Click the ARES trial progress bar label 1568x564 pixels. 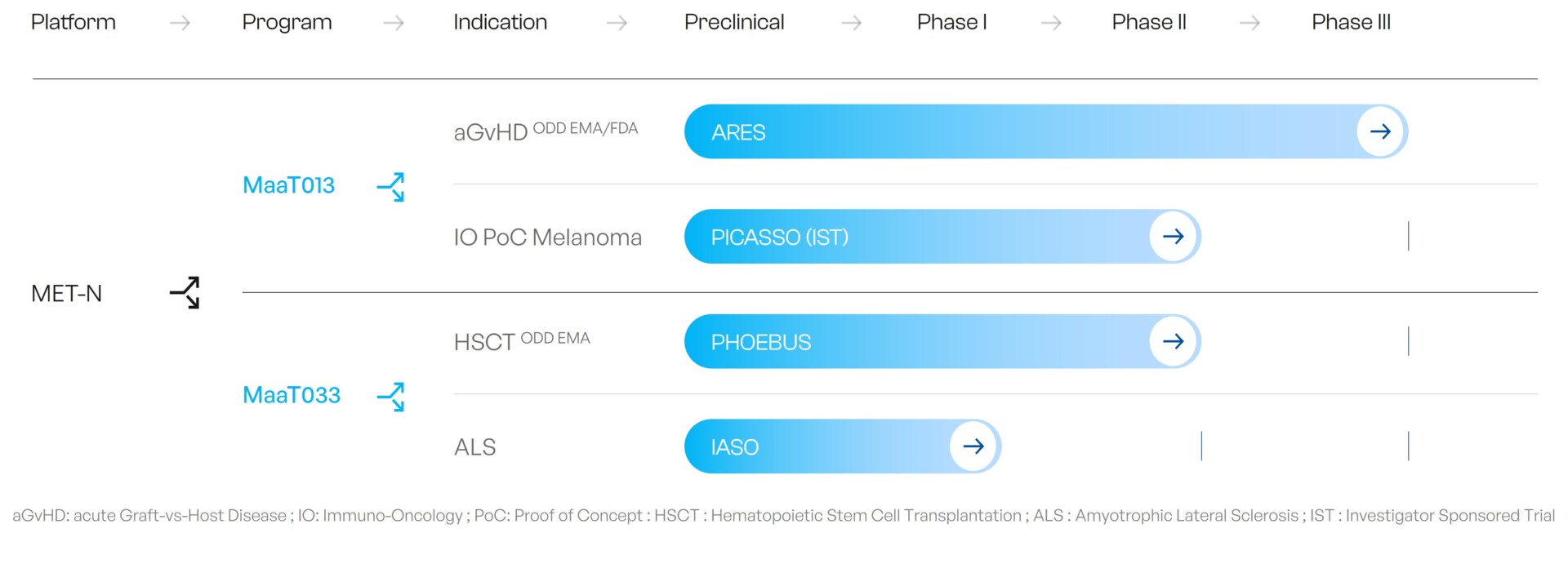(x=738, y=132)
